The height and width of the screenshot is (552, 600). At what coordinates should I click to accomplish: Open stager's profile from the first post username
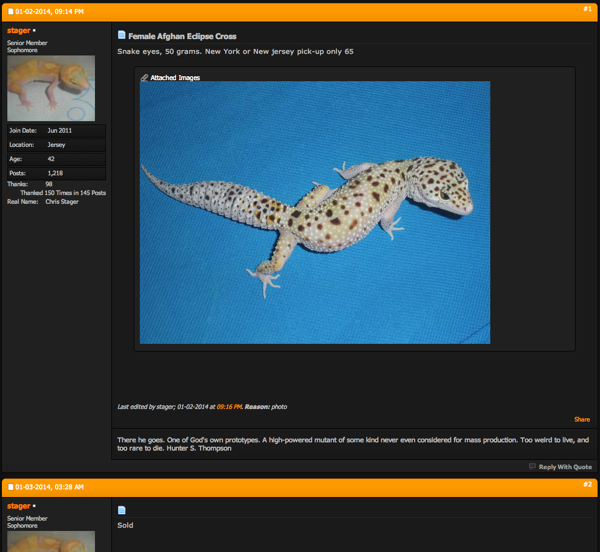[x=18, y=30]
